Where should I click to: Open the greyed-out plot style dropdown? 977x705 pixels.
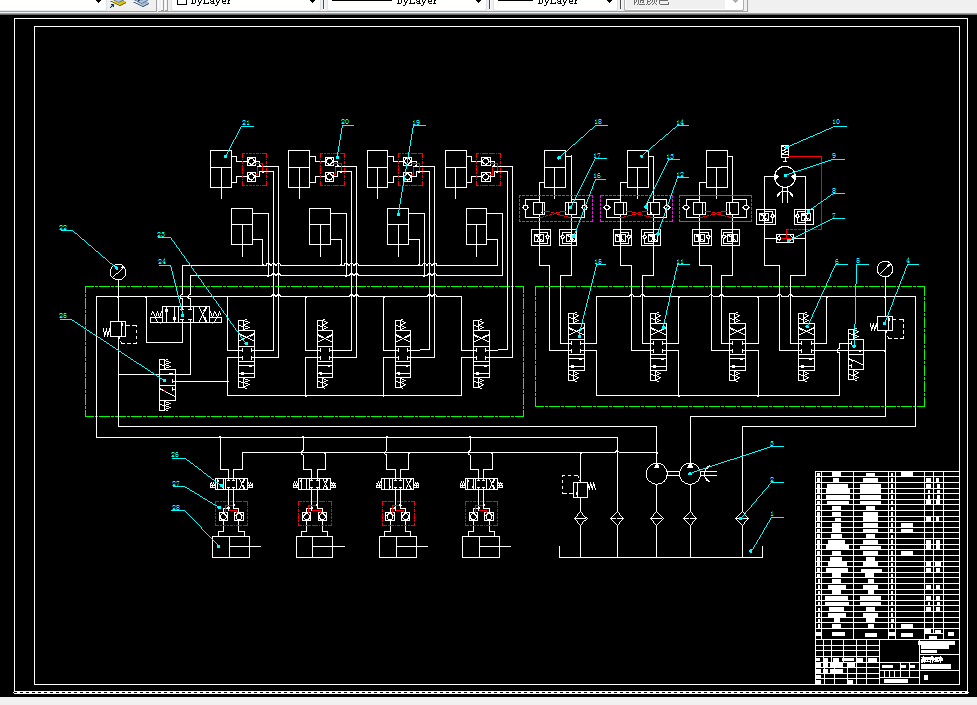click(684, 2)
